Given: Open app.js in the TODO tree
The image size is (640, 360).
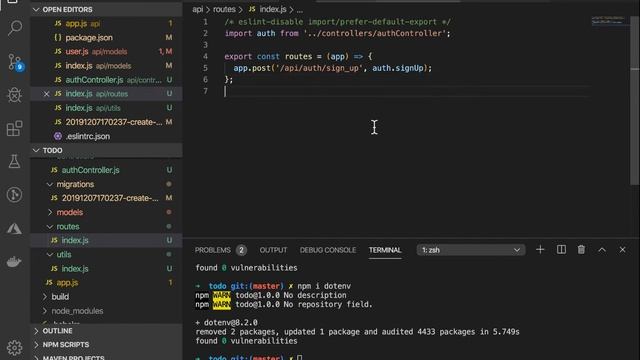Looking at the screenshot, I should click(x=106, y=283).
